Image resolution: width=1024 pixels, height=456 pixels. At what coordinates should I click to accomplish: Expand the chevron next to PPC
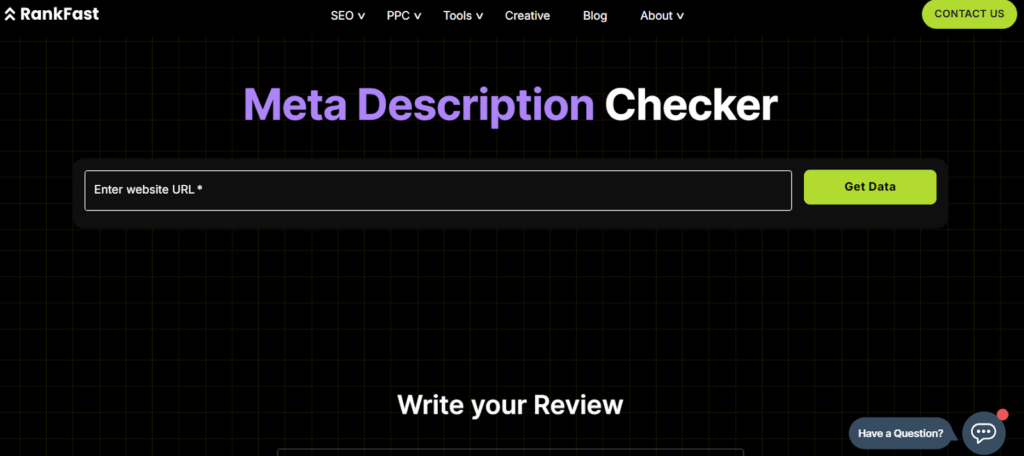click(x=417, y=16)
